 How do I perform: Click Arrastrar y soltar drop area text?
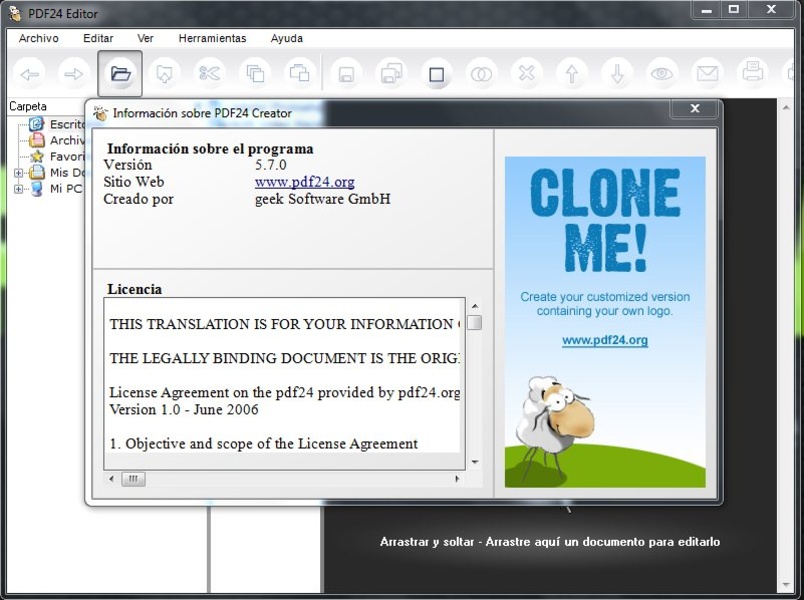550,542
